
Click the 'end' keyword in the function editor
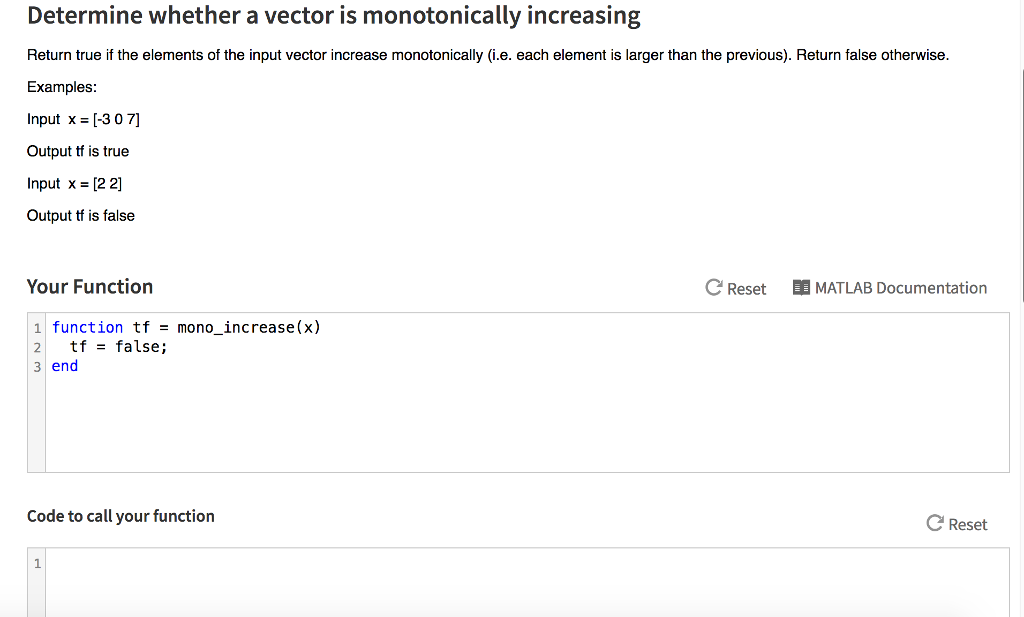tap(65, 366)
